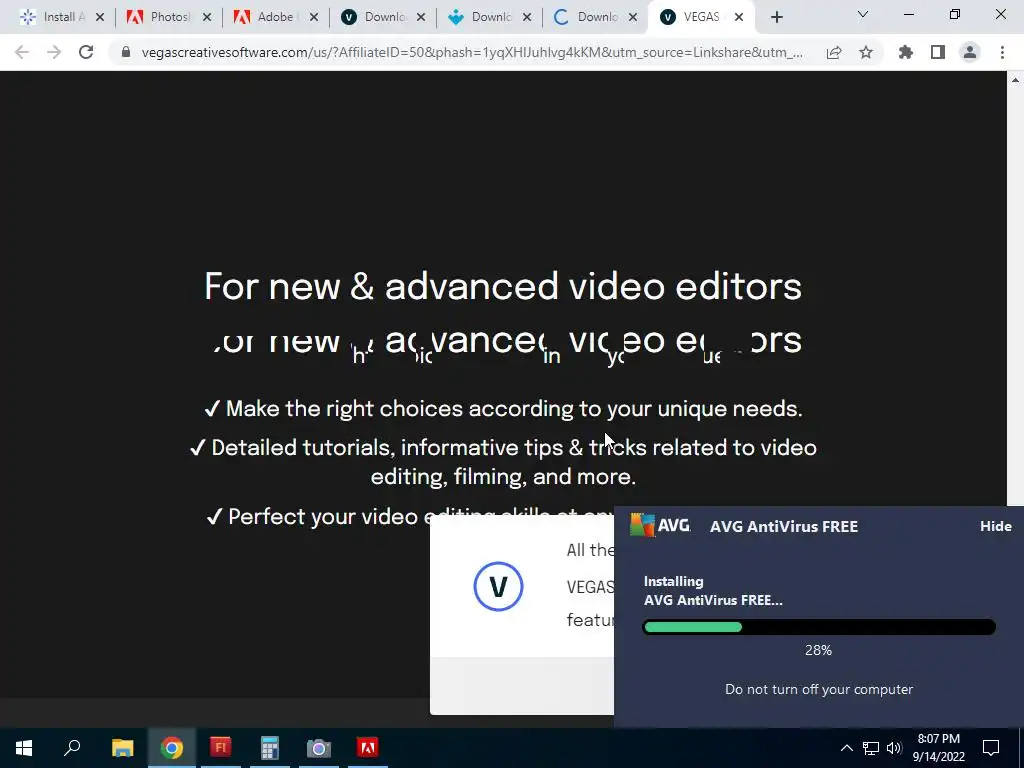This screenshot has height=768, width=1024.
Task: Click the VEGAS circular V logo
Action: (498, 586)
